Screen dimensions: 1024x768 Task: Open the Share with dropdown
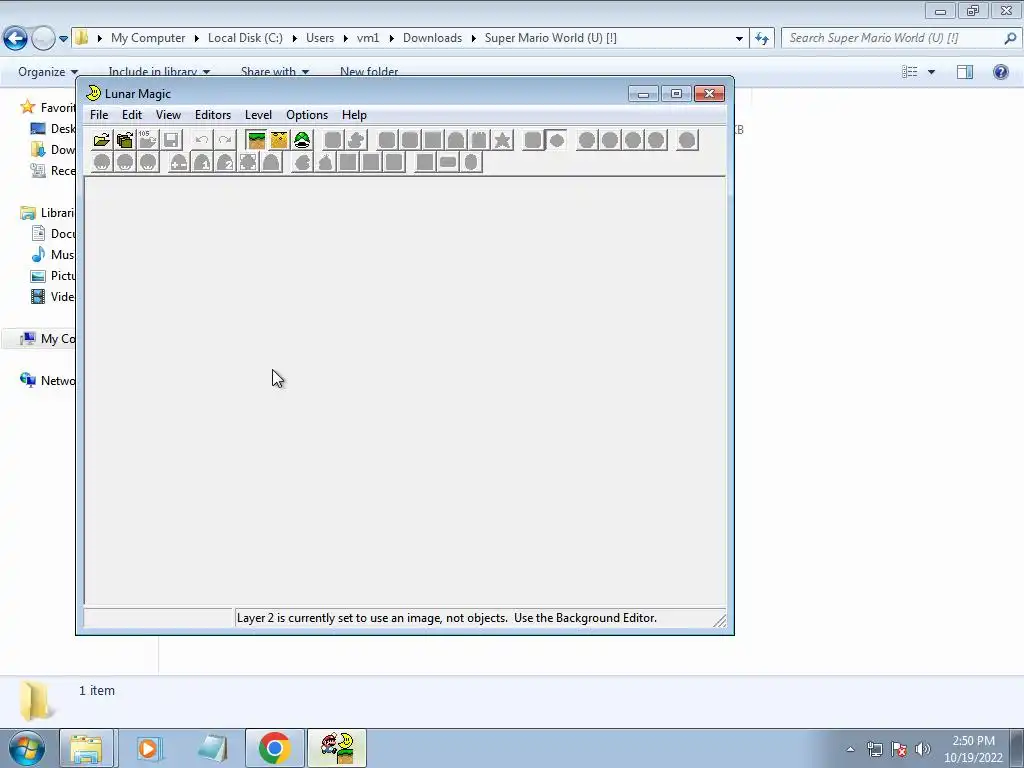coord(274,72)
